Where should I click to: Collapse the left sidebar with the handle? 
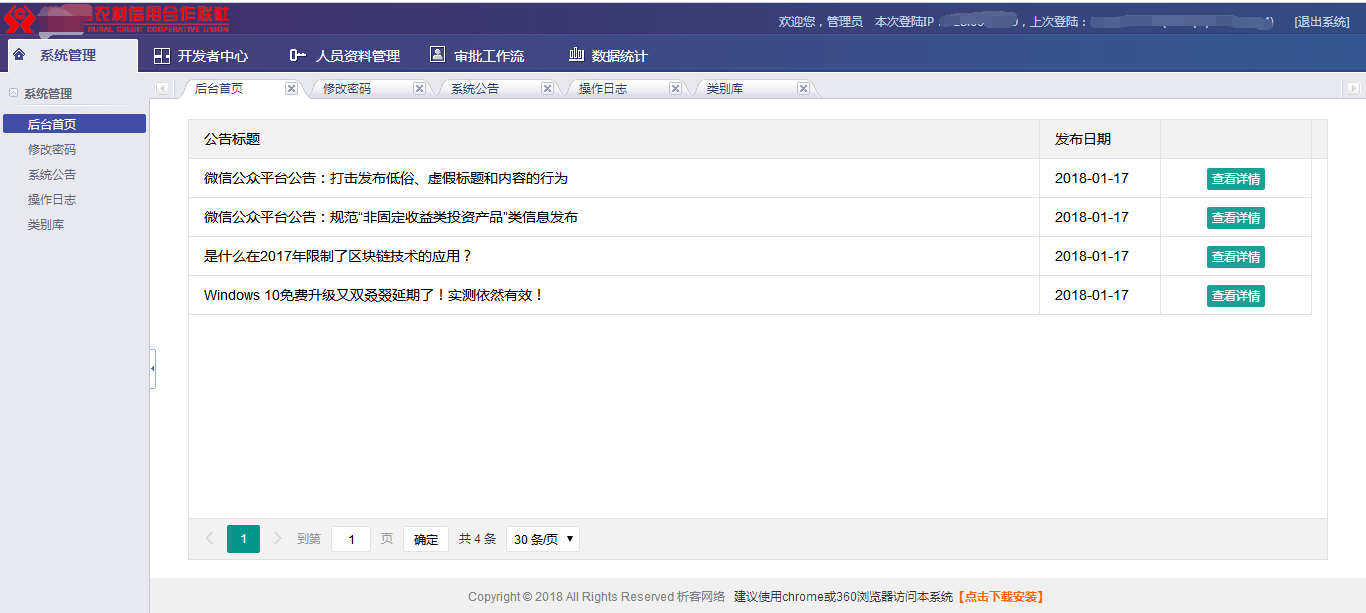click(152, 369)
